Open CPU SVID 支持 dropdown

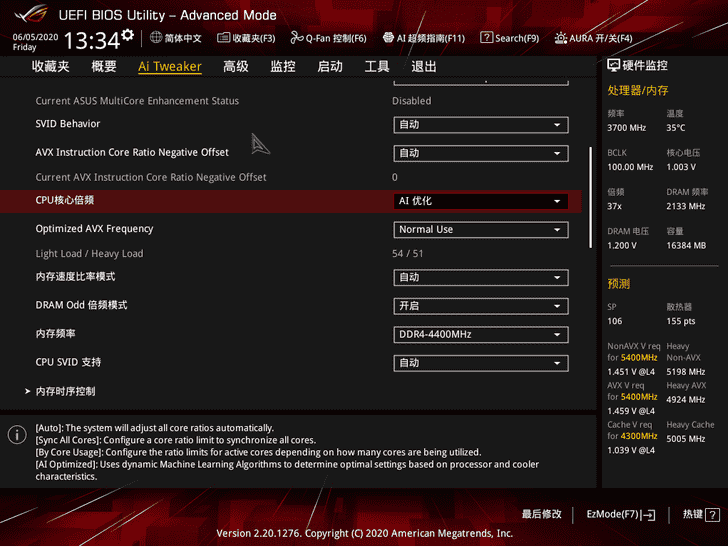tap(481, 363)
